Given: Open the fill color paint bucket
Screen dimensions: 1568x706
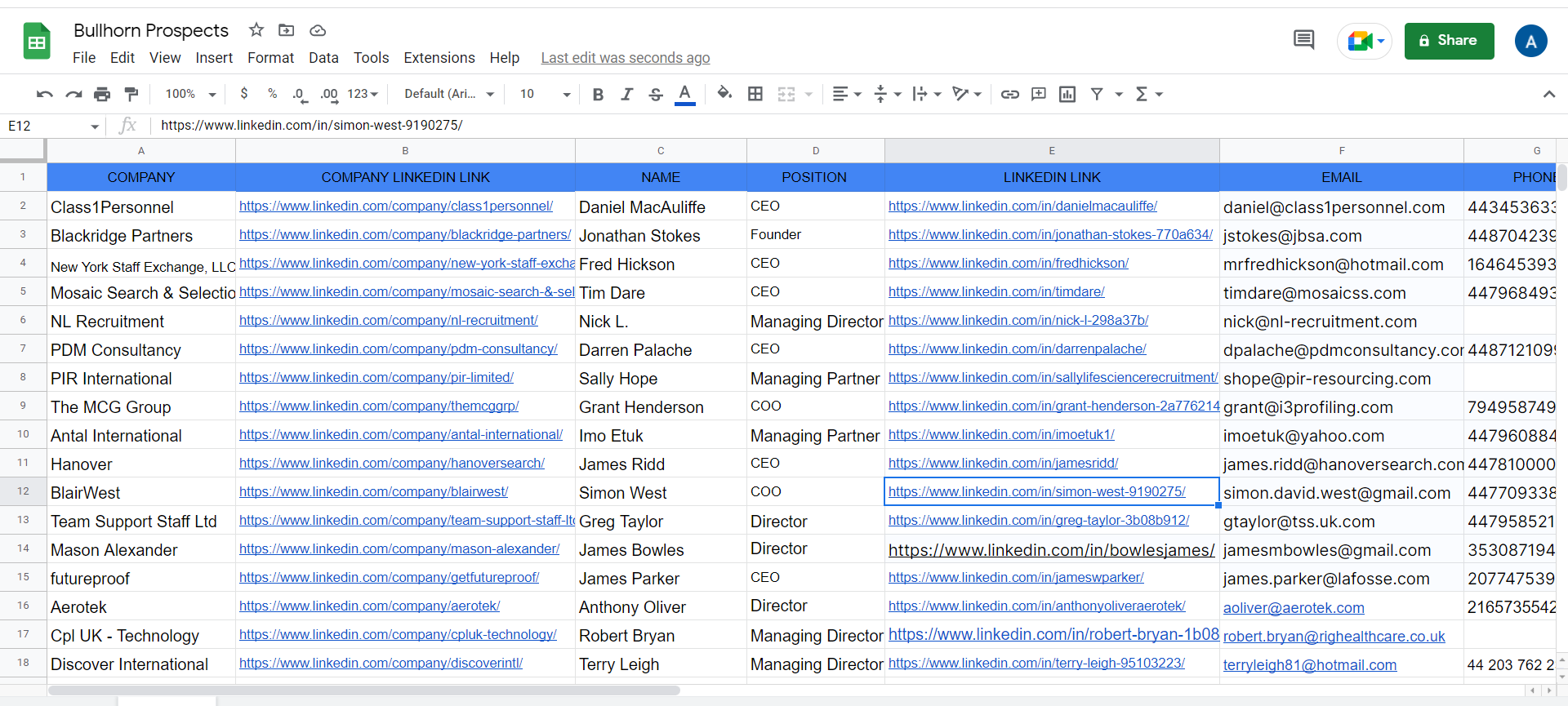Looking at the screenshot, I should (x=724, y=94).
